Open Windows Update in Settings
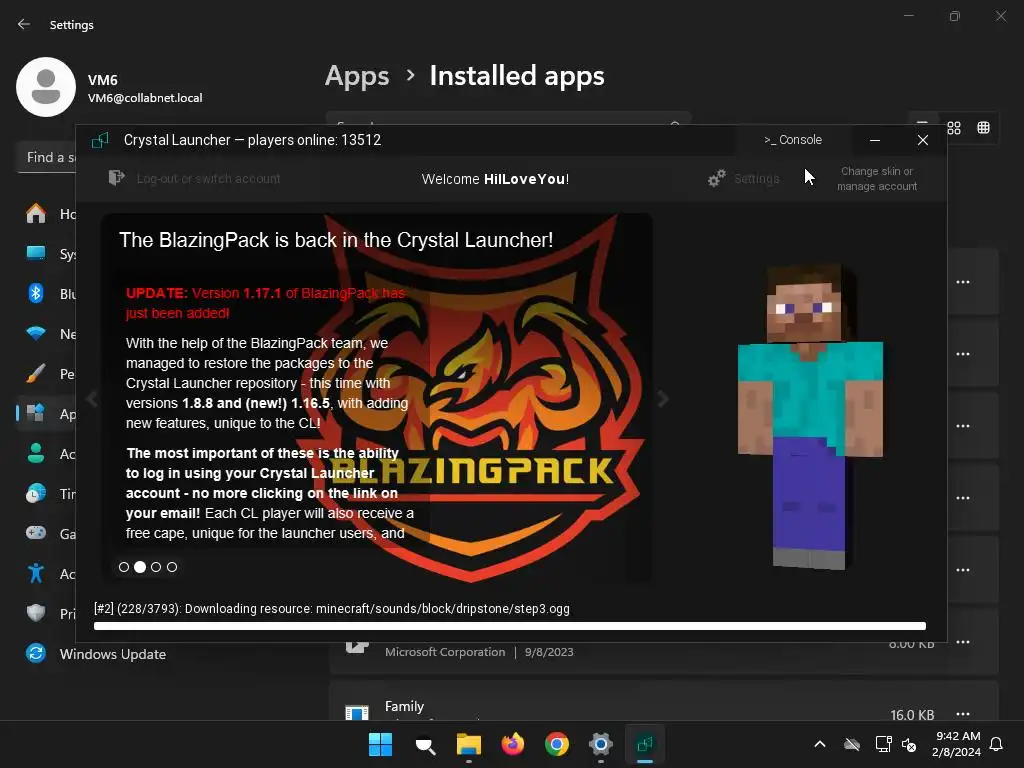The height and width of the screenshot is (768, 1024). click(x=112, y=654)
